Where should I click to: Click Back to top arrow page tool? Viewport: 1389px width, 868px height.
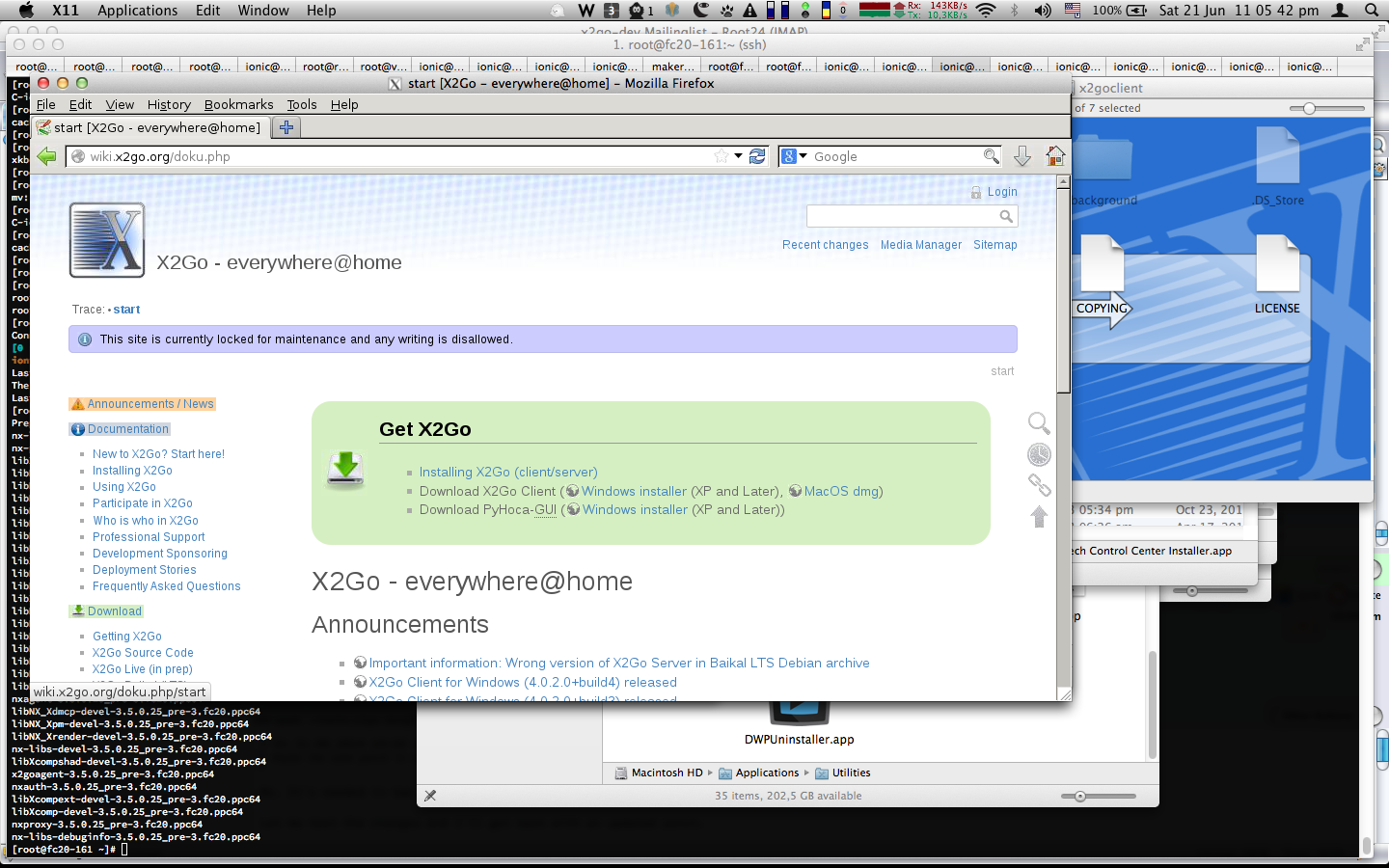pos(1039,517)
